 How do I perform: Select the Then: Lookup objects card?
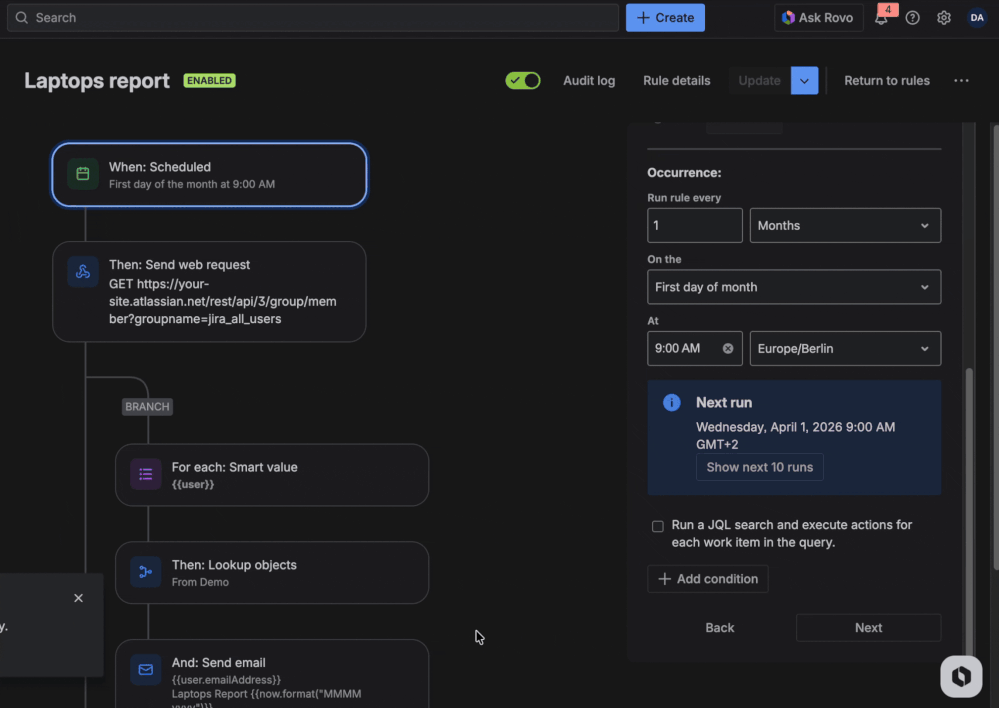pos(272,573)
